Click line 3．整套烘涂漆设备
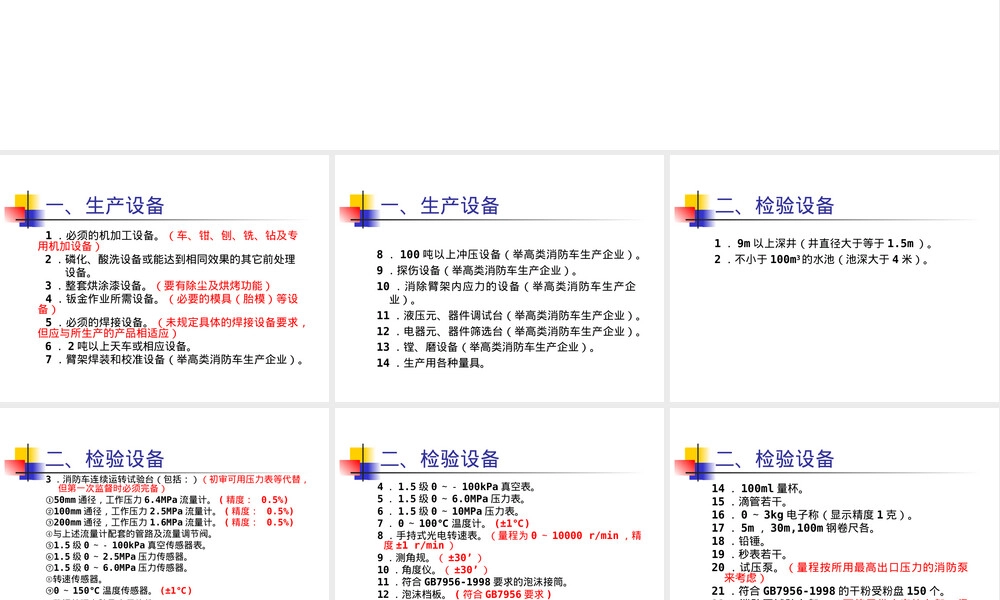1000x600 pixels. pyautogui.click(x=158, y=286)
